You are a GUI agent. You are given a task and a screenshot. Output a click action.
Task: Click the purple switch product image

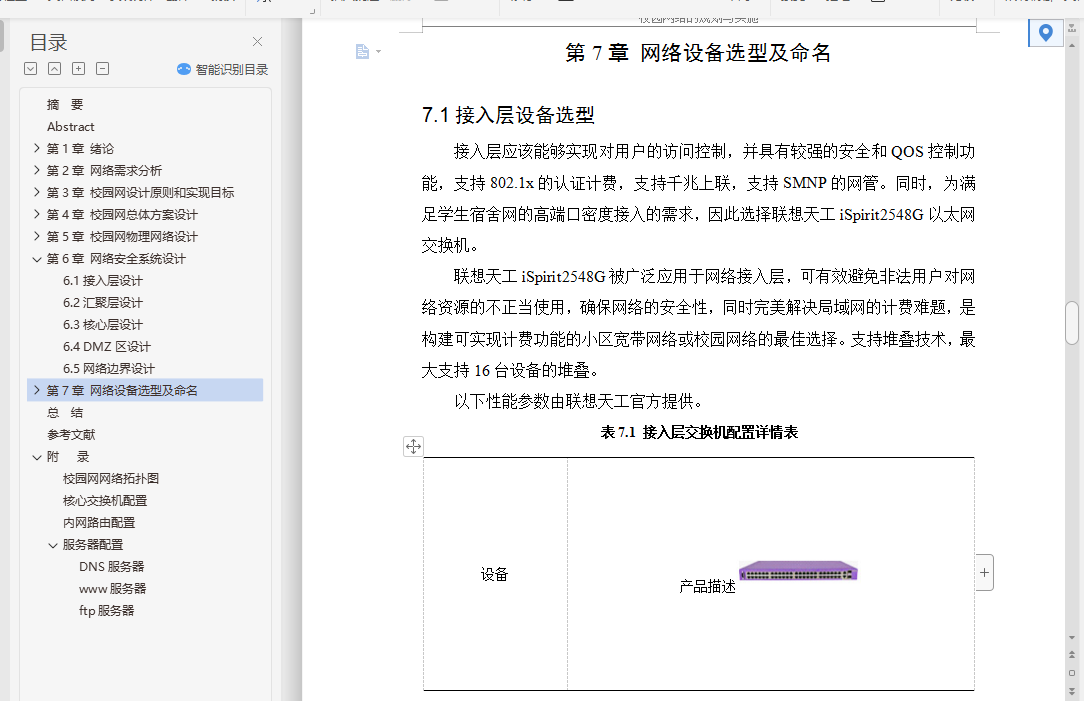[x=798, y=571]
